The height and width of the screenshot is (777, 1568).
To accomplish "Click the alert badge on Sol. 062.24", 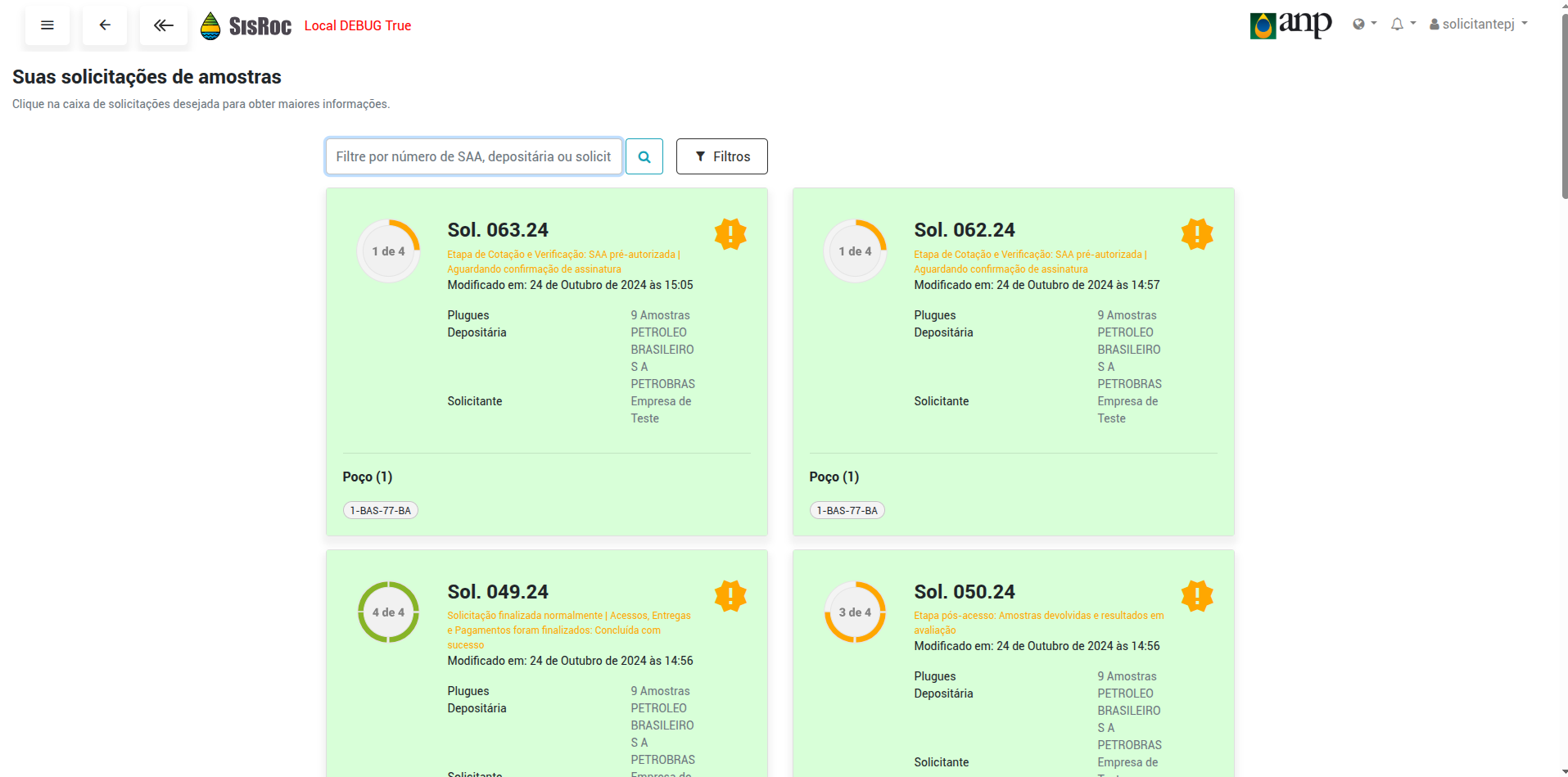I will tap(1196, 234).
